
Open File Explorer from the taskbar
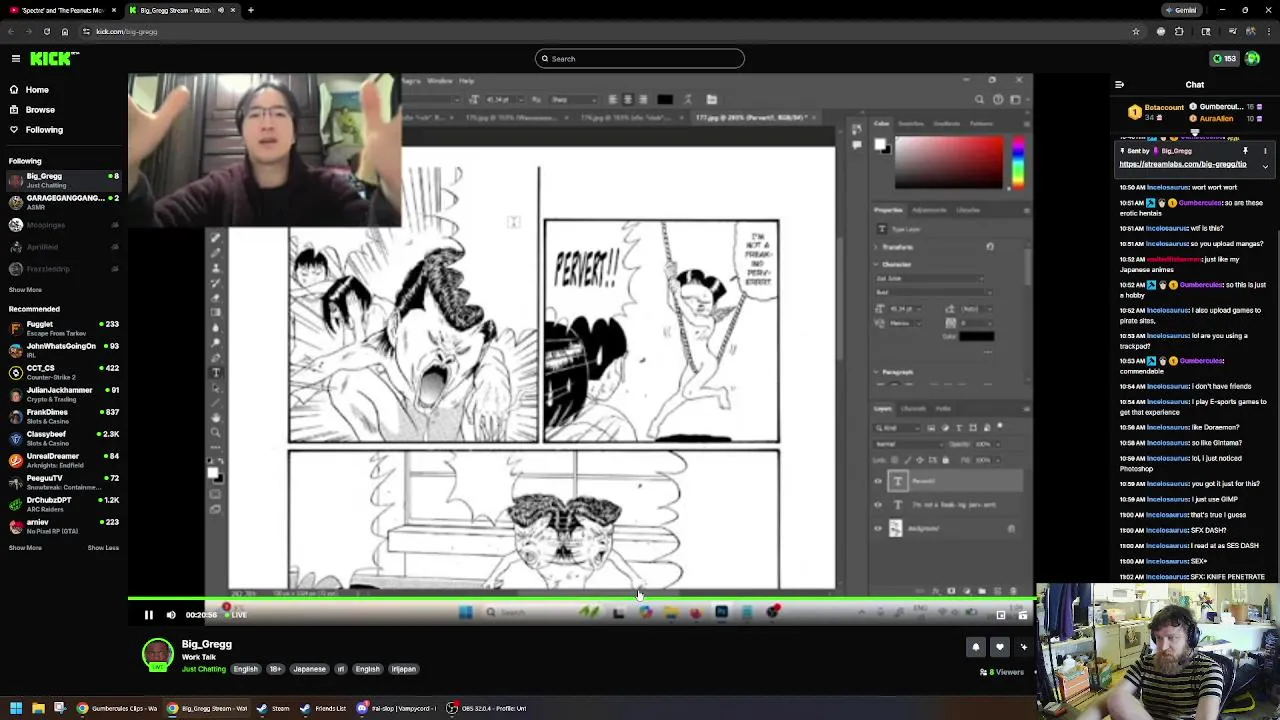coord(38,709)
